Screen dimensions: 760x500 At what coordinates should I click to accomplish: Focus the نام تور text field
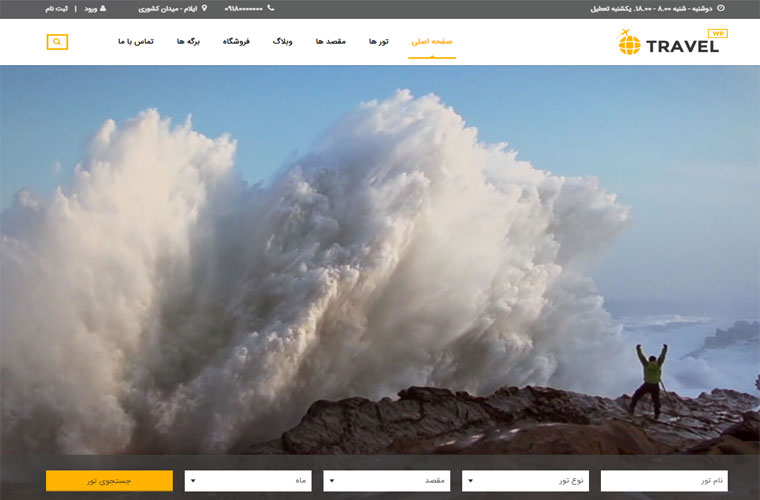(x=664, y=481)
